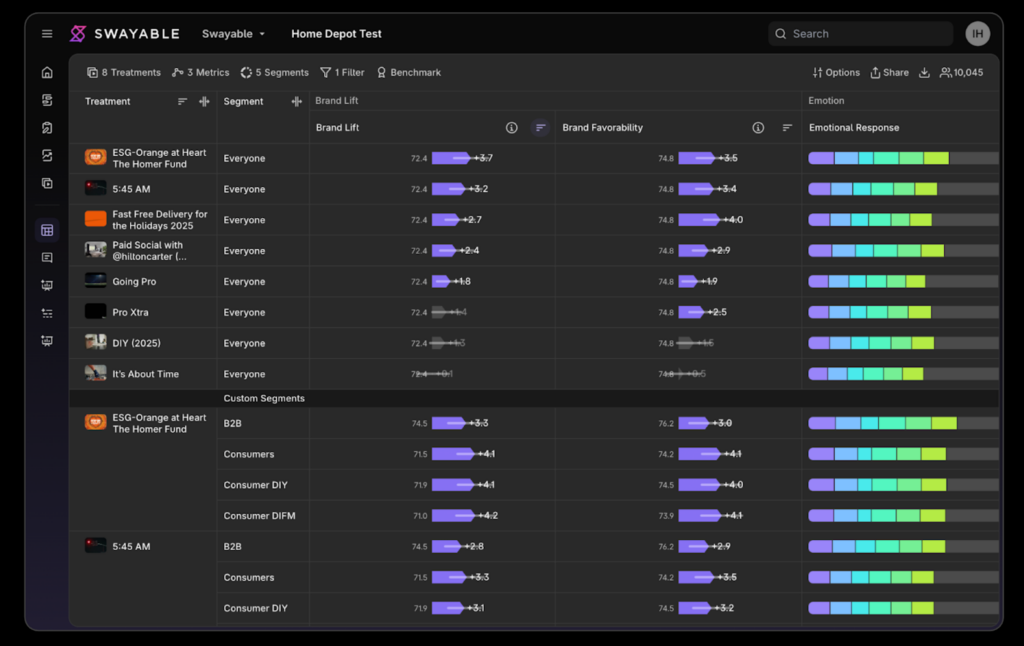Screen dimensions: 1024x646
Task: Click the add column icon beside Segment
Action: (x=296, y=101)
